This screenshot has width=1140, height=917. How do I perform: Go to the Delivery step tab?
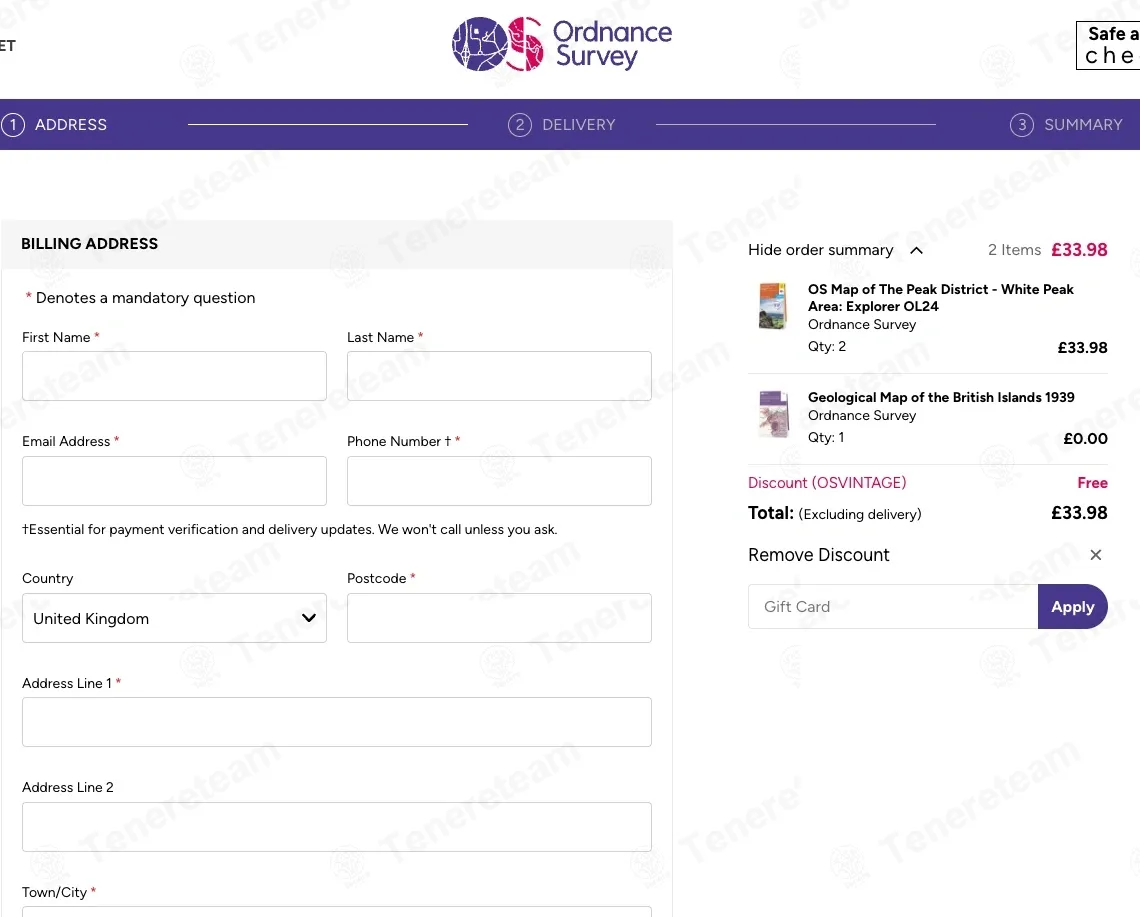click(578, 125)
